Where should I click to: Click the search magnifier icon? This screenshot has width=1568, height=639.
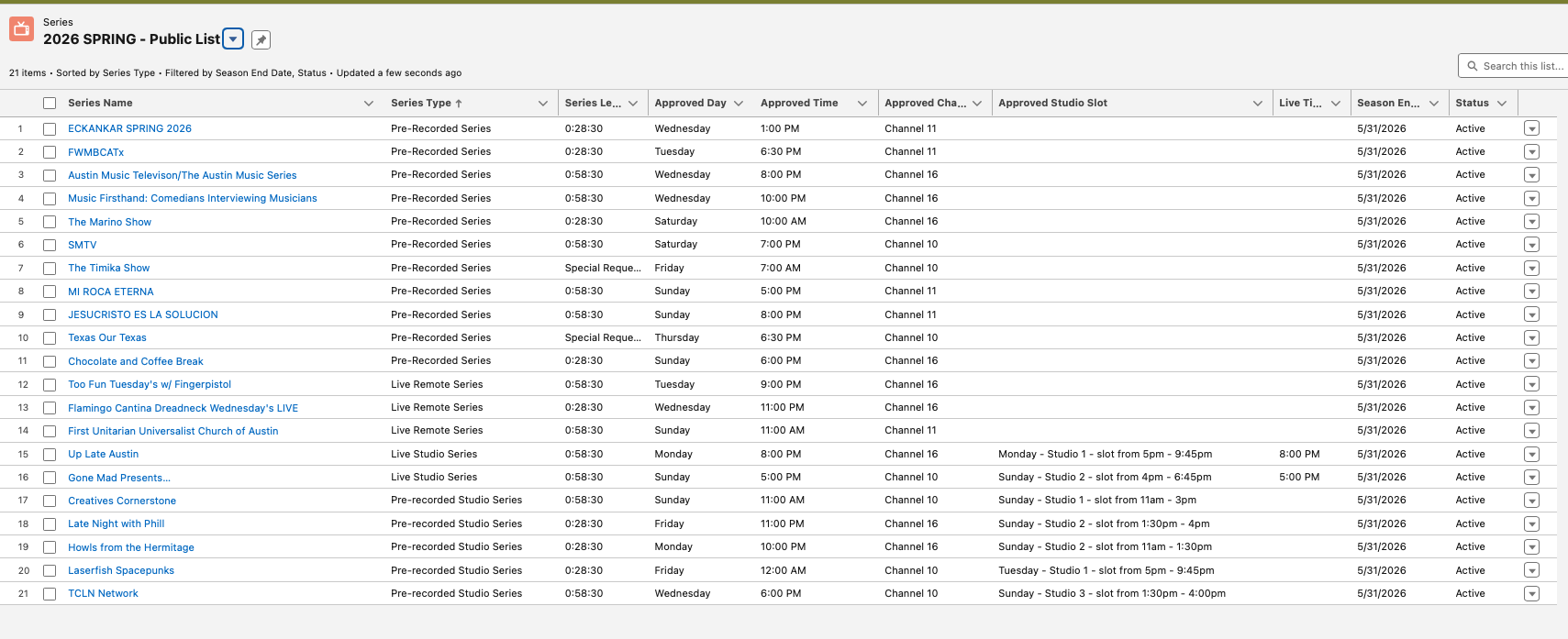1473,66
